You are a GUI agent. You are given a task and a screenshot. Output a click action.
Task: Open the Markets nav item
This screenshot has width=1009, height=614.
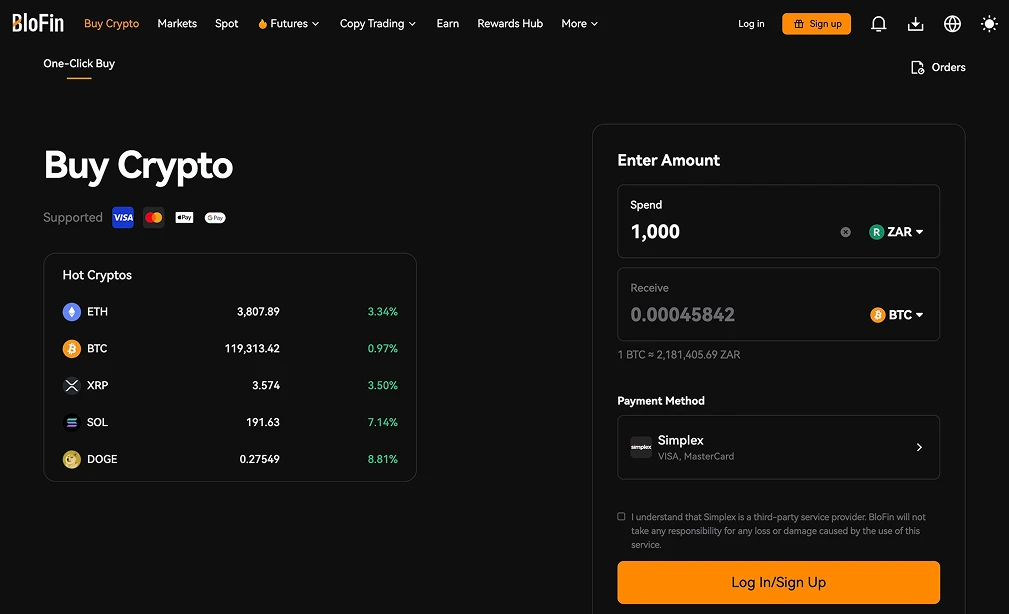(x=177, y=24)
